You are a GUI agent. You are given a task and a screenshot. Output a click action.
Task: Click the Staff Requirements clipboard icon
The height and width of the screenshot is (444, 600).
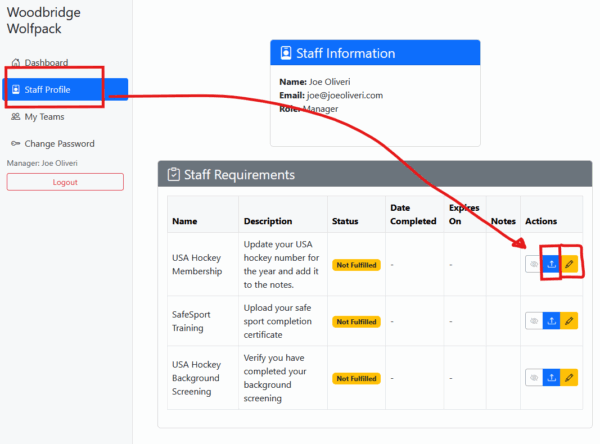pos(173,175)
